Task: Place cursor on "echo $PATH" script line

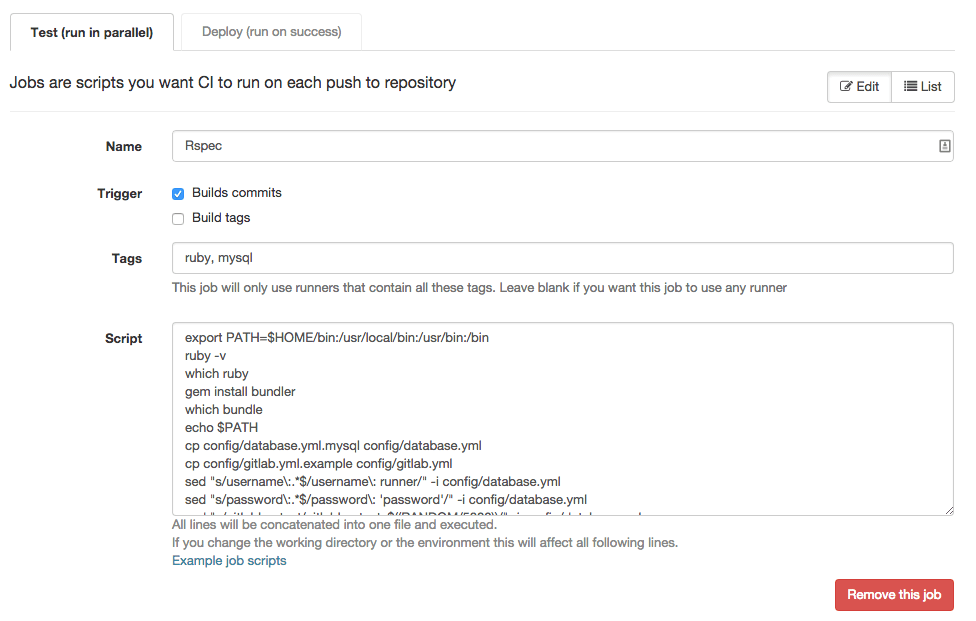Action: 221,428
